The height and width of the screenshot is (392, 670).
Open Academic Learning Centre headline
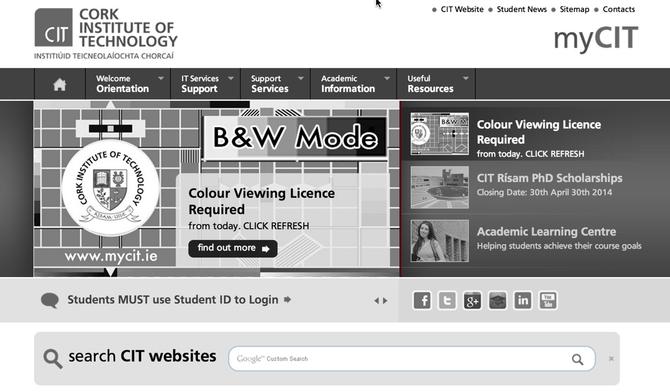(x=547, y=231)
